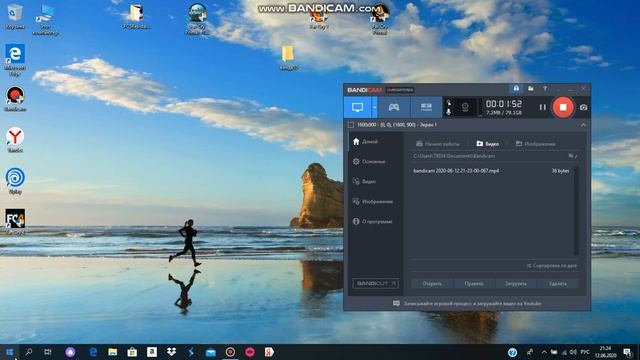This screenshot has height=360, width=640.
Task: Click the output folder path field
Action: coord(488,156)
